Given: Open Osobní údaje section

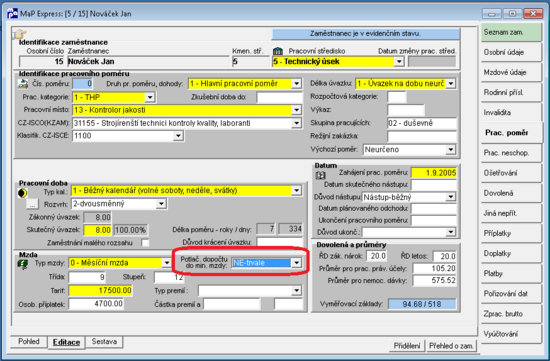Looking at the screenshot, I should (x=511, y=52).
